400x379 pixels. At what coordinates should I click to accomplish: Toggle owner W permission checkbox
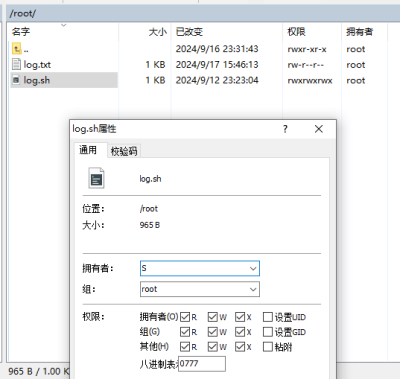(x=213, y=317)
